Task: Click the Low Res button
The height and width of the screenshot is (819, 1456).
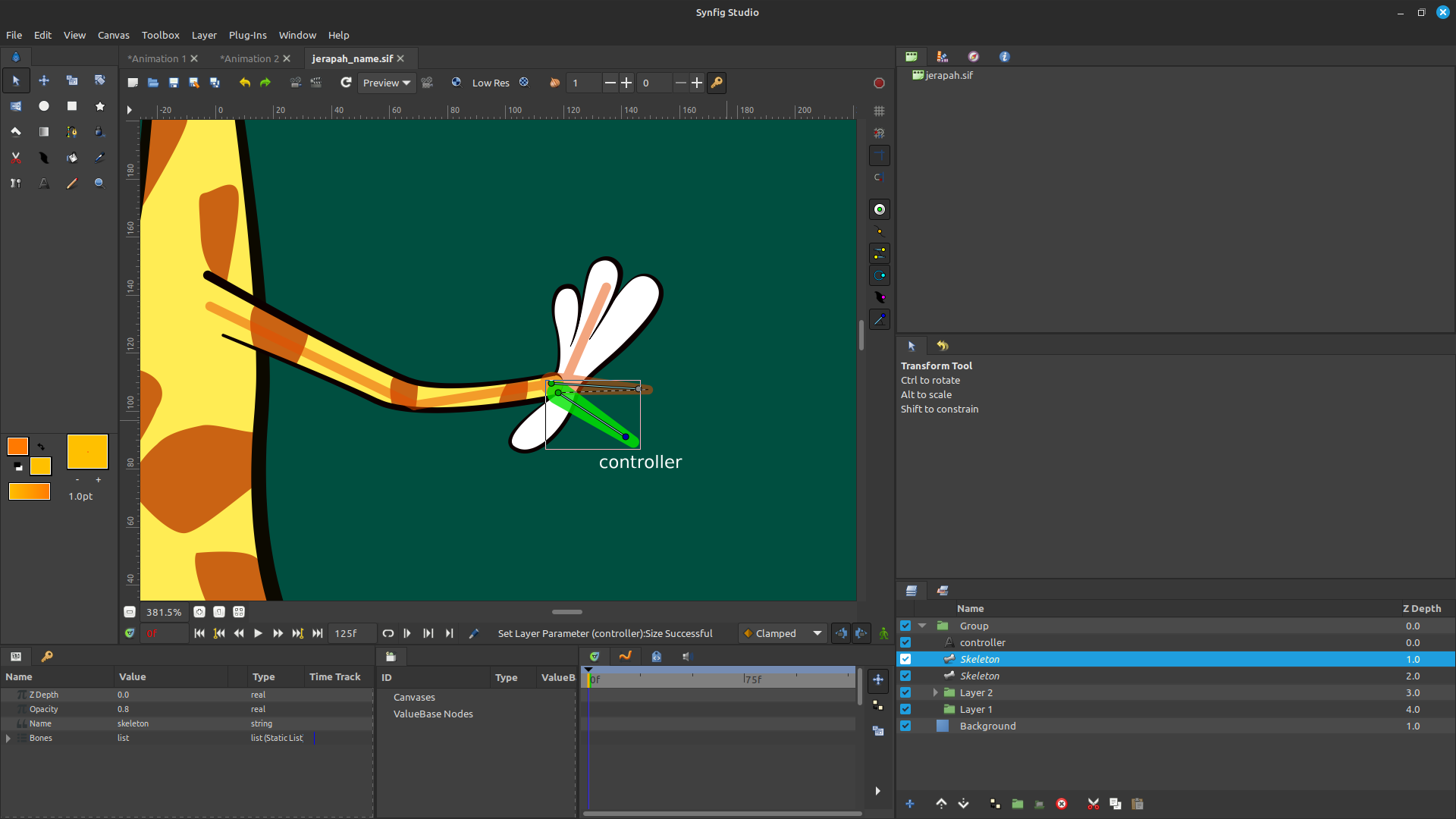Action: 491,83
